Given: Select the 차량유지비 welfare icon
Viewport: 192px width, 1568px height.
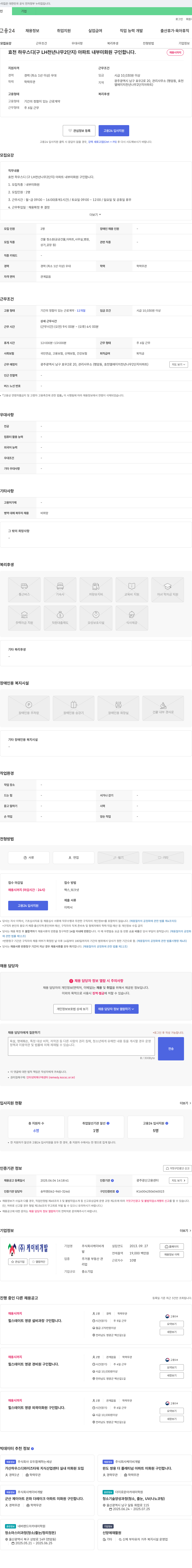Looking at the screenshot, I should [x=96, y=590].
